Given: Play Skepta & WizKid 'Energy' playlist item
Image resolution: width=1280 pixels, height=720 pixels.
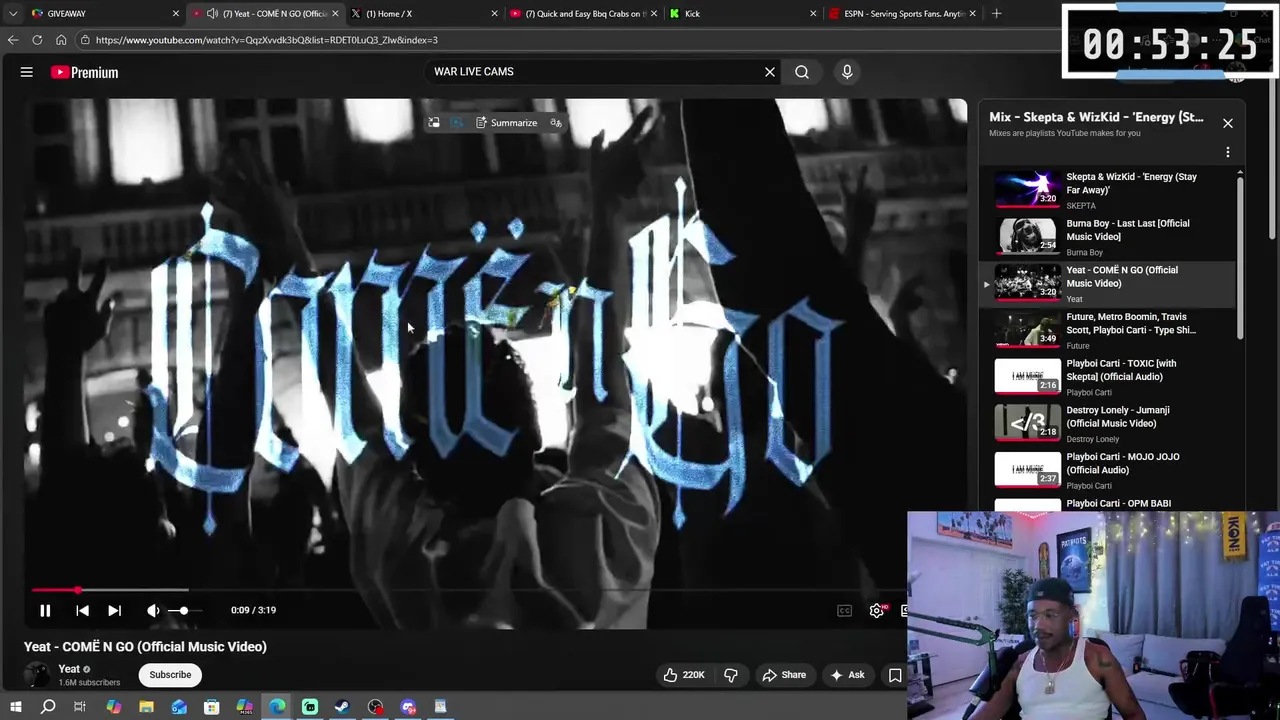Looking at the screenshot, I should [1108, 190].
